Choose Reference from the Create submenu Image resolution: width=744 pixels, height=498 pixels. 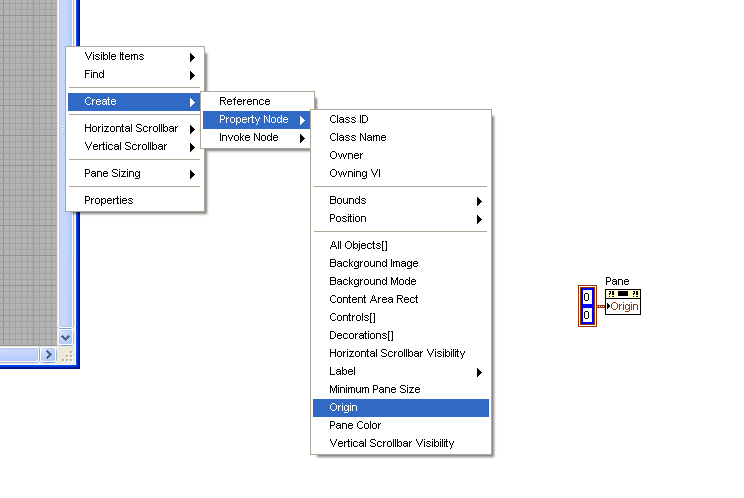click(x=245, y=101)
